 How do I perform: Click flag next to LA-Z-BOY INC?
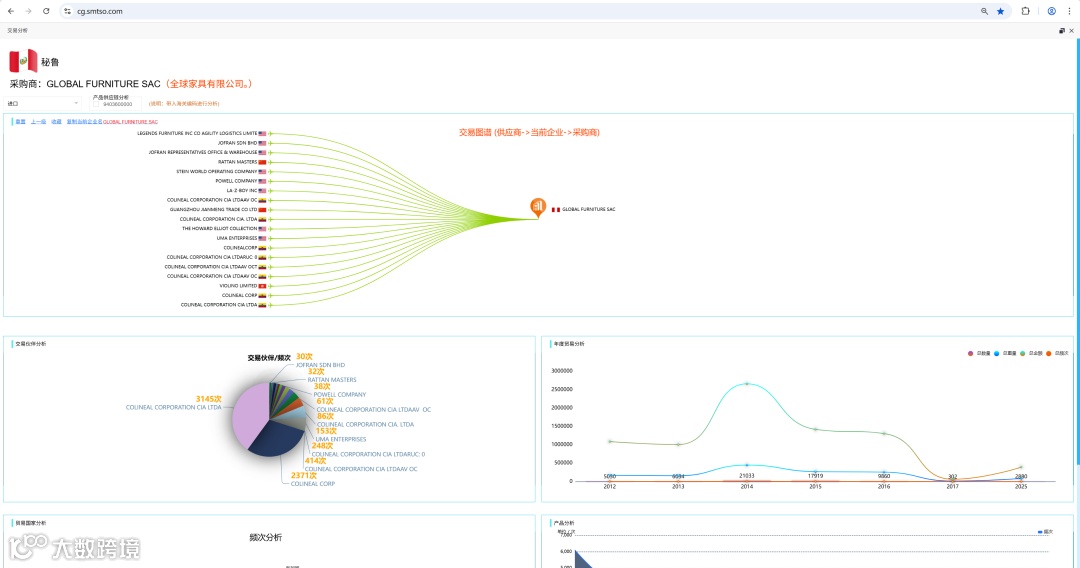(x=262, y=191)
